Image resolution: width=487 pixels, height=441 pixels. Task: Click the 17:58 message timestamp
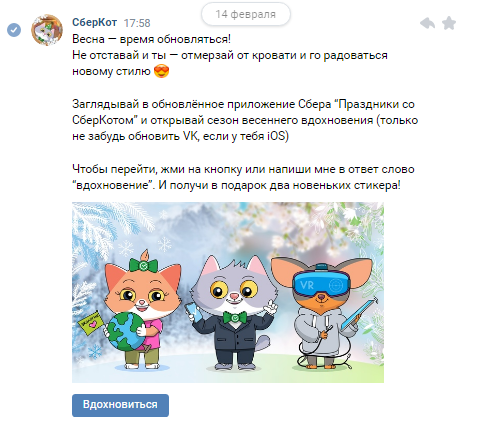(x=137, y=23)
